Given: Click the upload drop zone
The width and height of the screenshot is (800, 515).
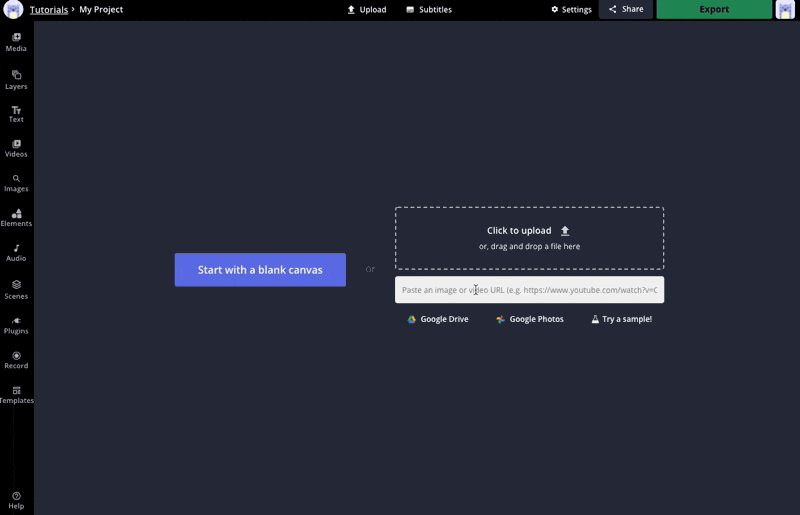Looking at the screenshot, I should 530,238.
